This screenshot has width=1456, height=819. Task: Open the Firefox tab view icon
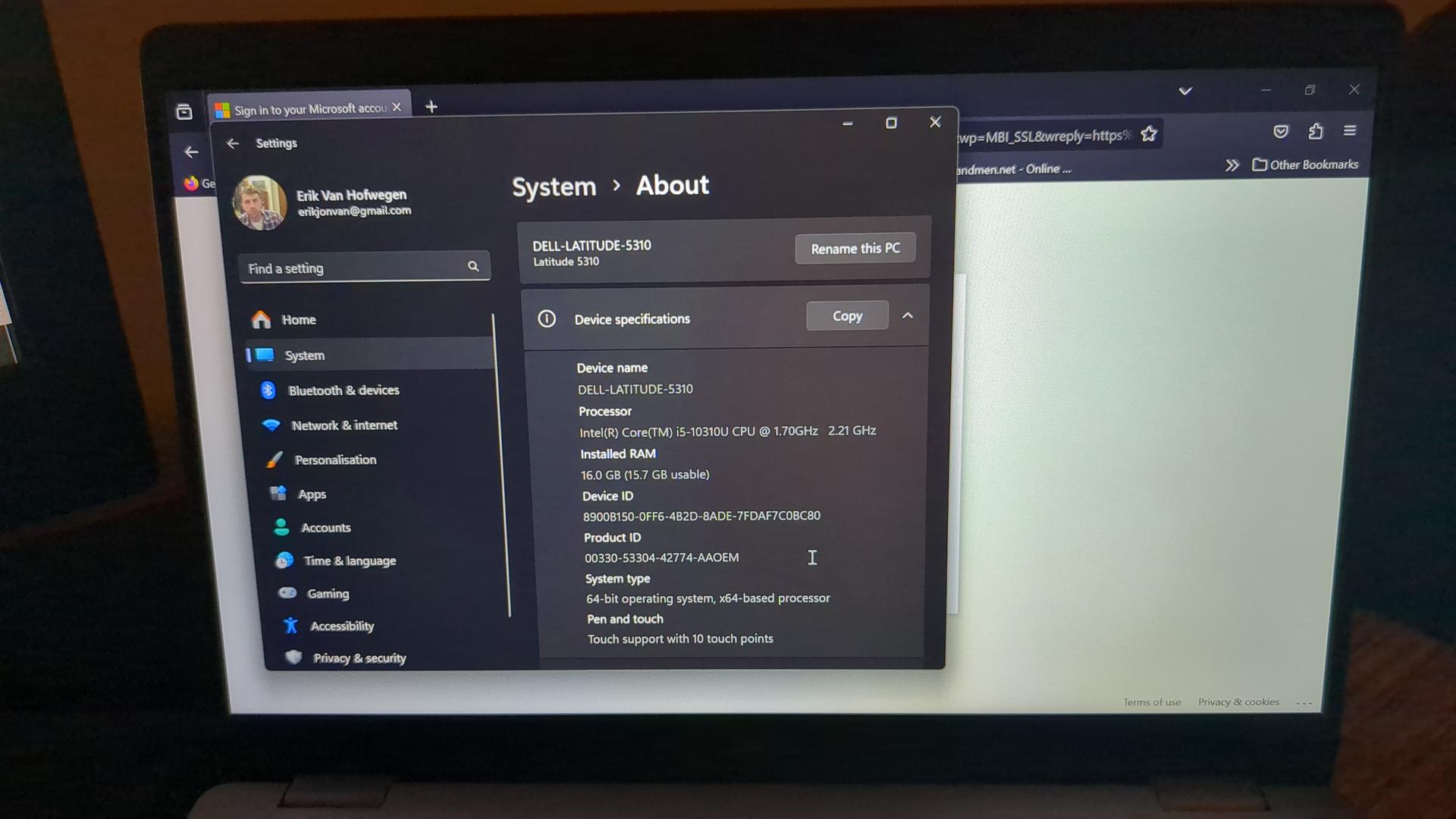coord(184,112)
